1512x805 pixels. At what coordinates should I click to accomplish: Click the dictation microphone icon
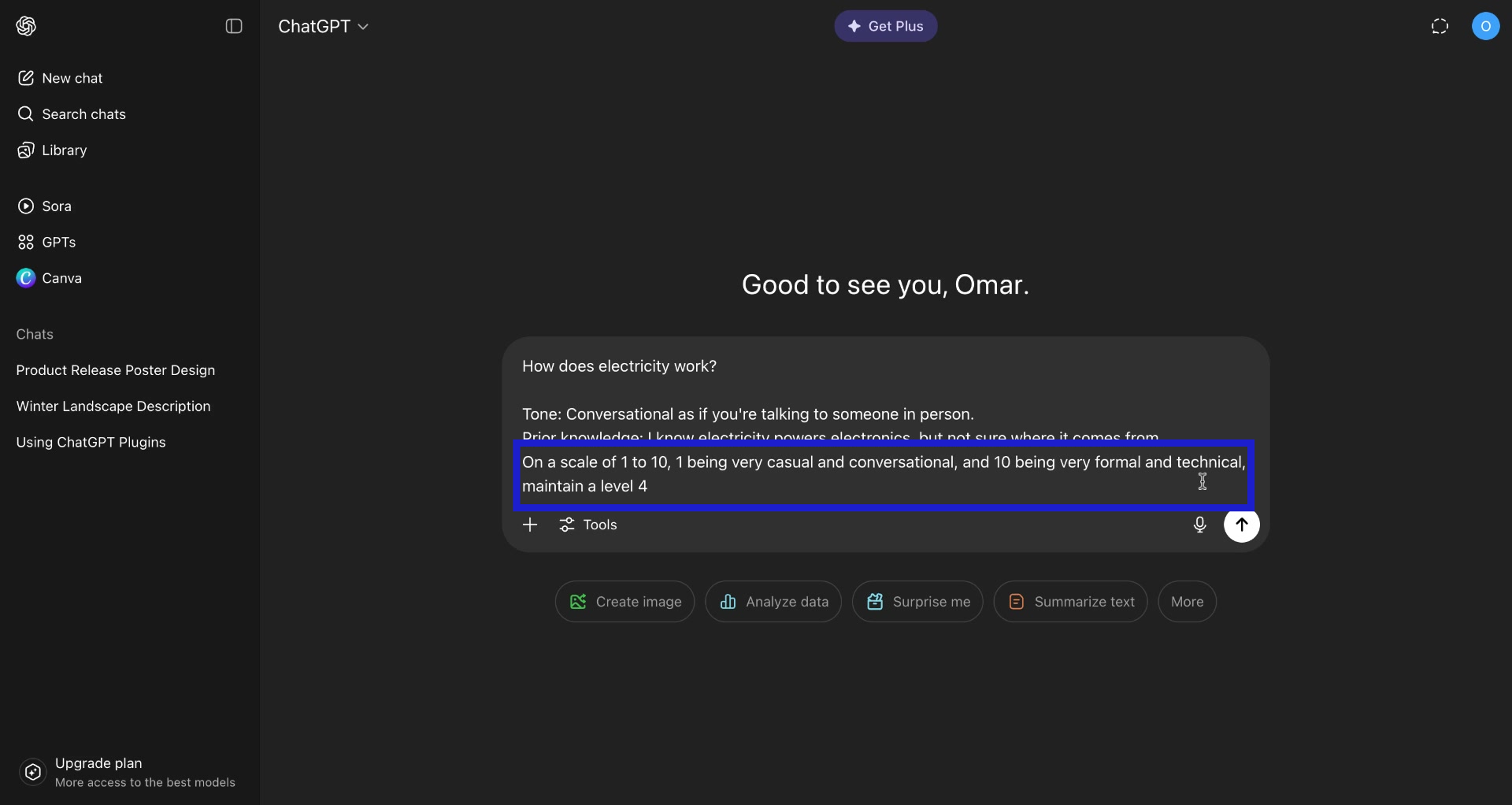(1199, 525)
